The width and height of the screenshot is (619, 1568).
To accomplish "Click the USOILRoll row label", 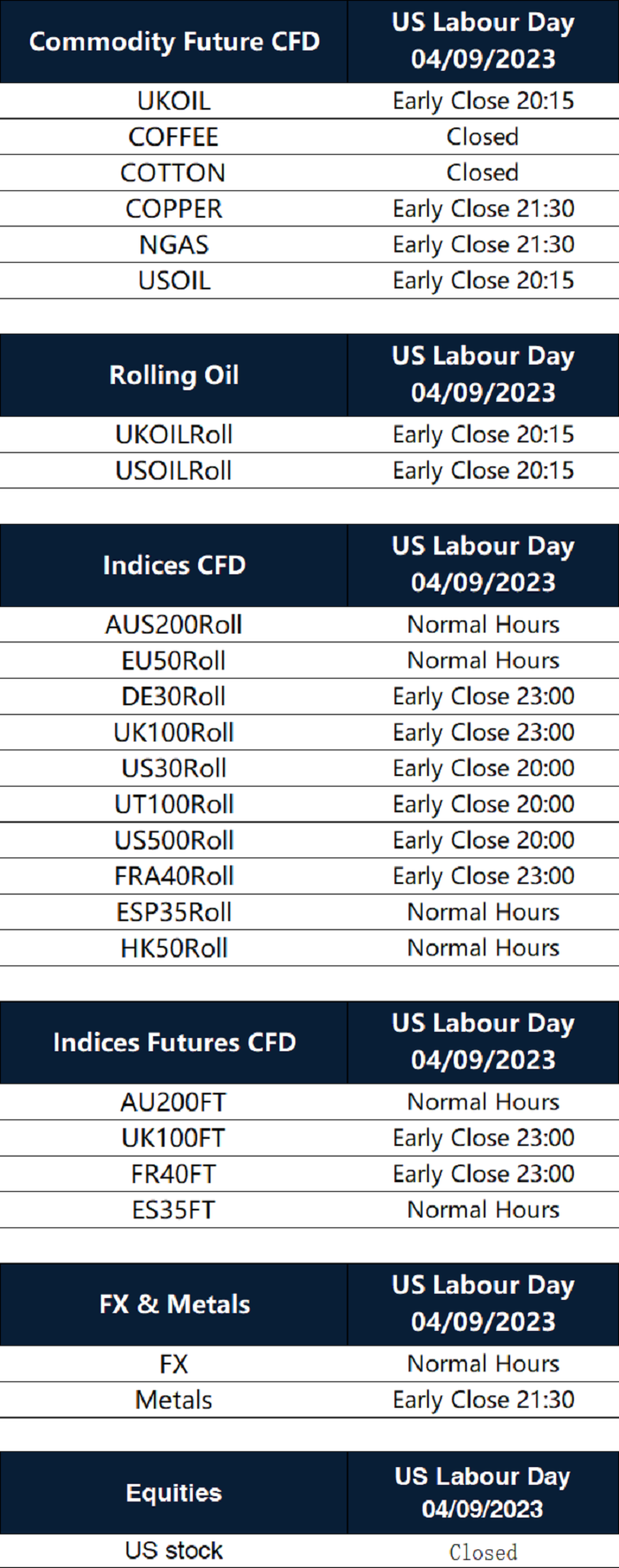I will (x=174, y=471).
